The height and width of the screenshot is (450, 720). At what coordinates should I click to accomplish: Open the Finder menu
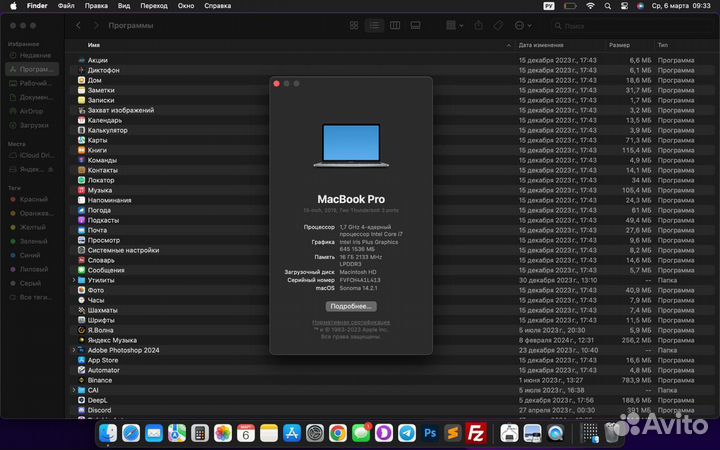click(x=37, y=6)
